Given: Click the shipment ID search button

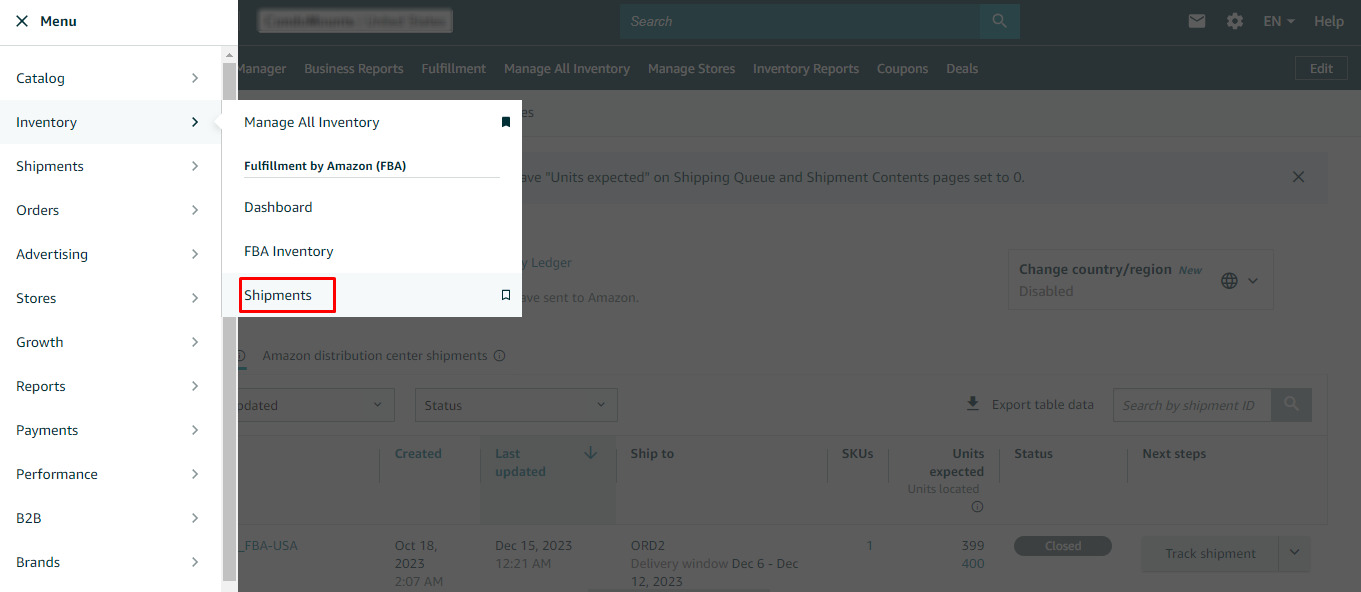Looking at the screenshot, I should click(x=1291, y=404).
